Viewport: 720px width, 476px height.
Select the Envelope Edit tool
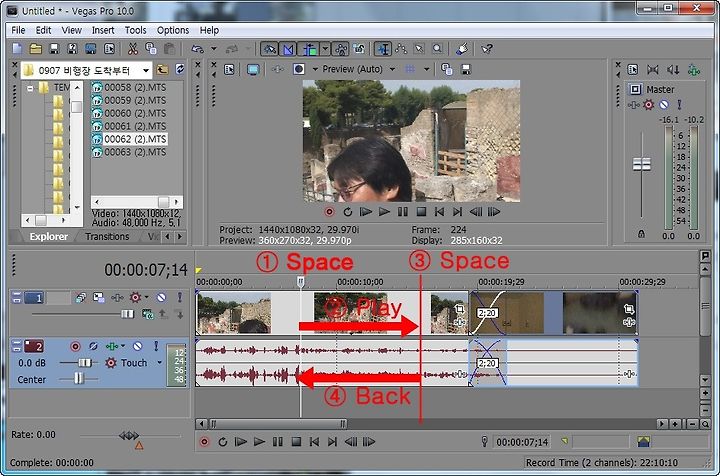tap(401, 49)
